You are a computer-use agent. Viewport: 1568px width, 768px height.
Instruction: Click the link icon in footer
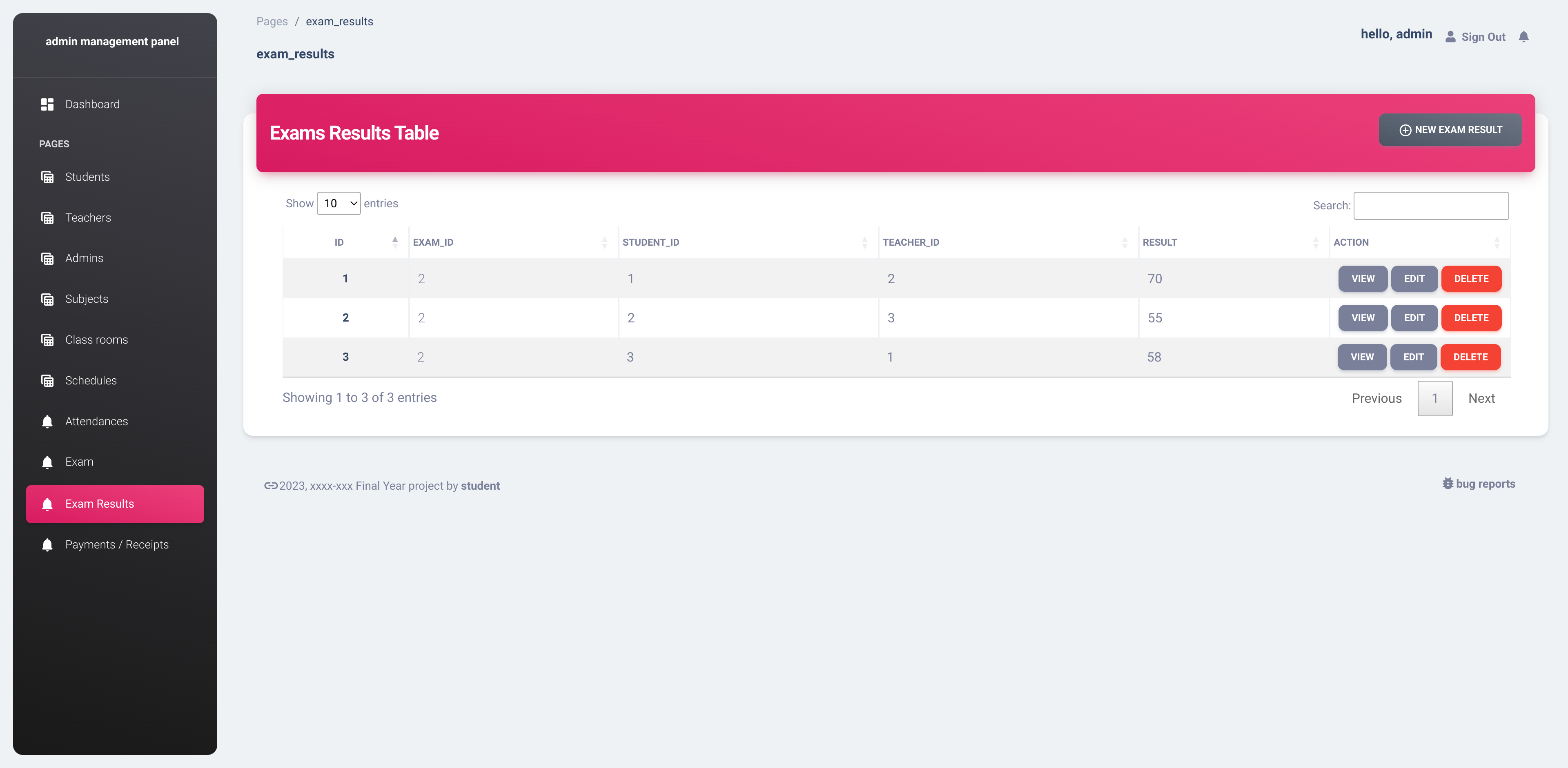coord(271,486)
